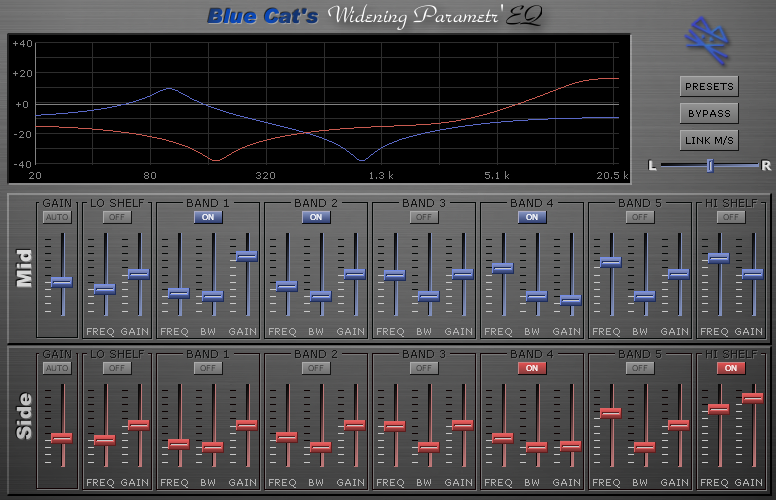Click Side BAND 2 BW slider handle

pyautogui.click(x=321, y=447)
